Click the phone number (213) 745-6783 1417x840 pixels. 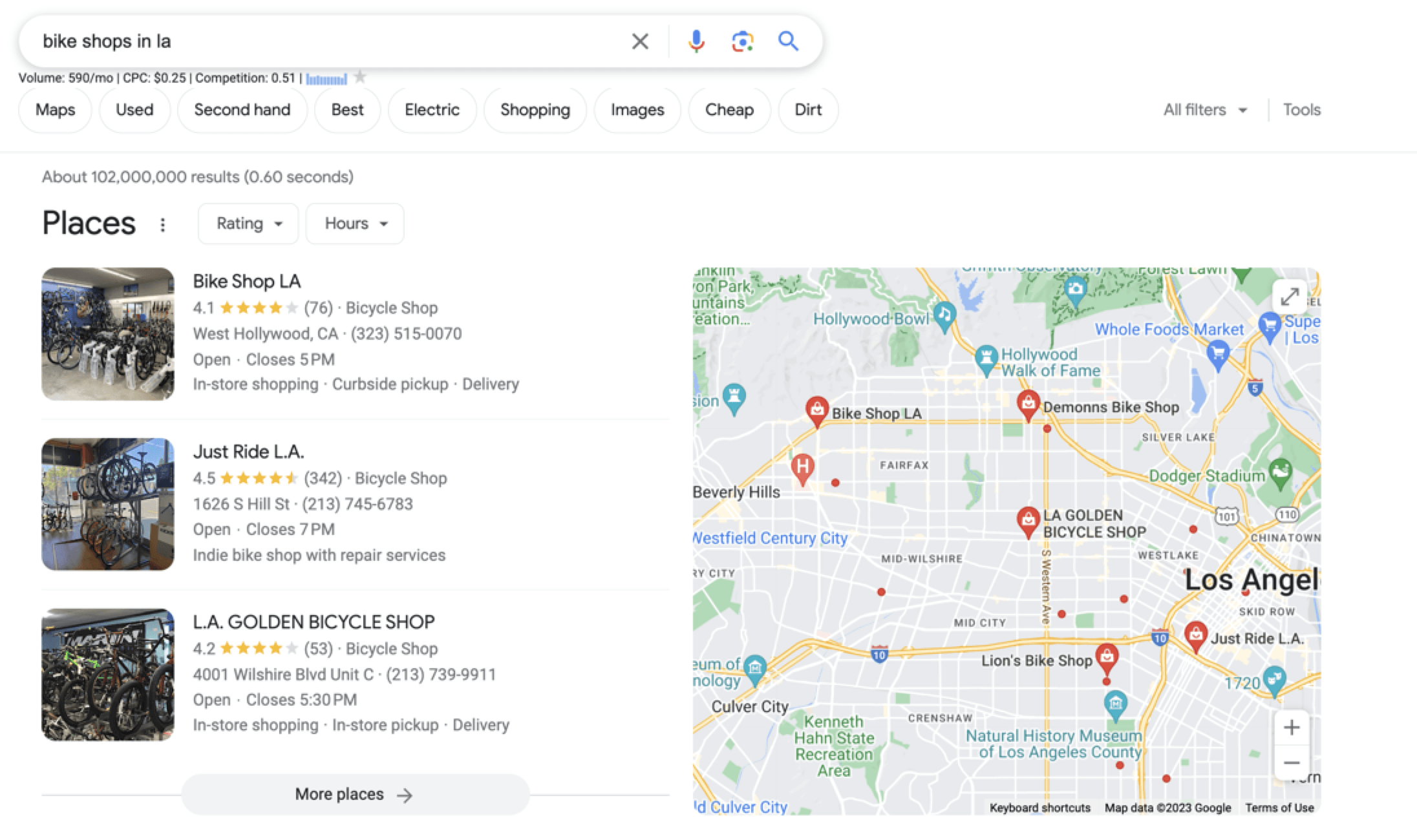[357, 504]
